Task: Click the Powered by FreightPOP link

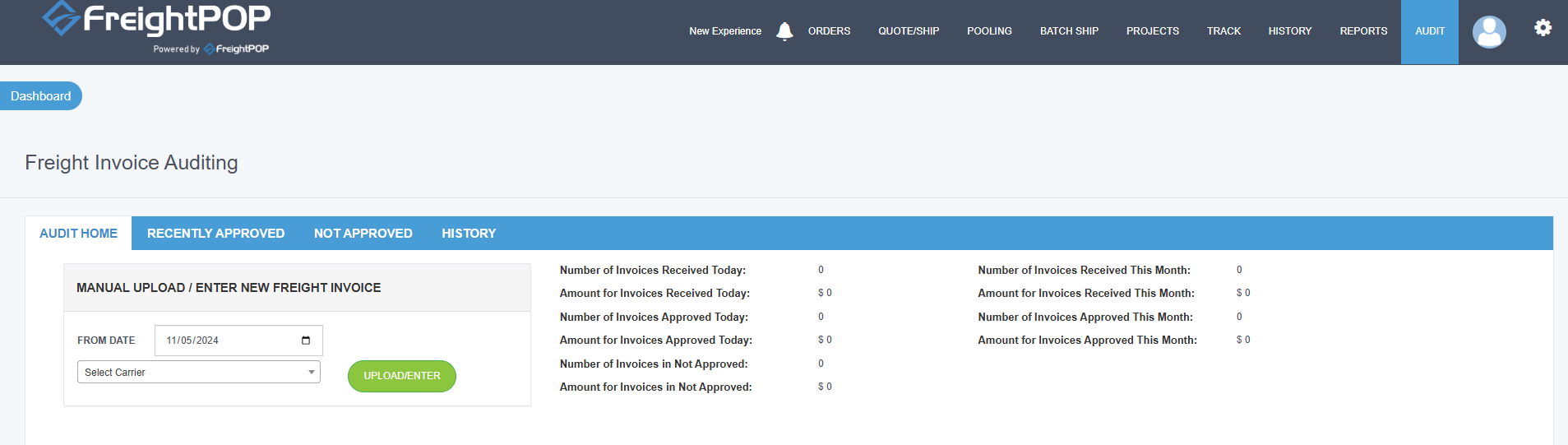Action: pyautogui.click(x=211, y=49)
